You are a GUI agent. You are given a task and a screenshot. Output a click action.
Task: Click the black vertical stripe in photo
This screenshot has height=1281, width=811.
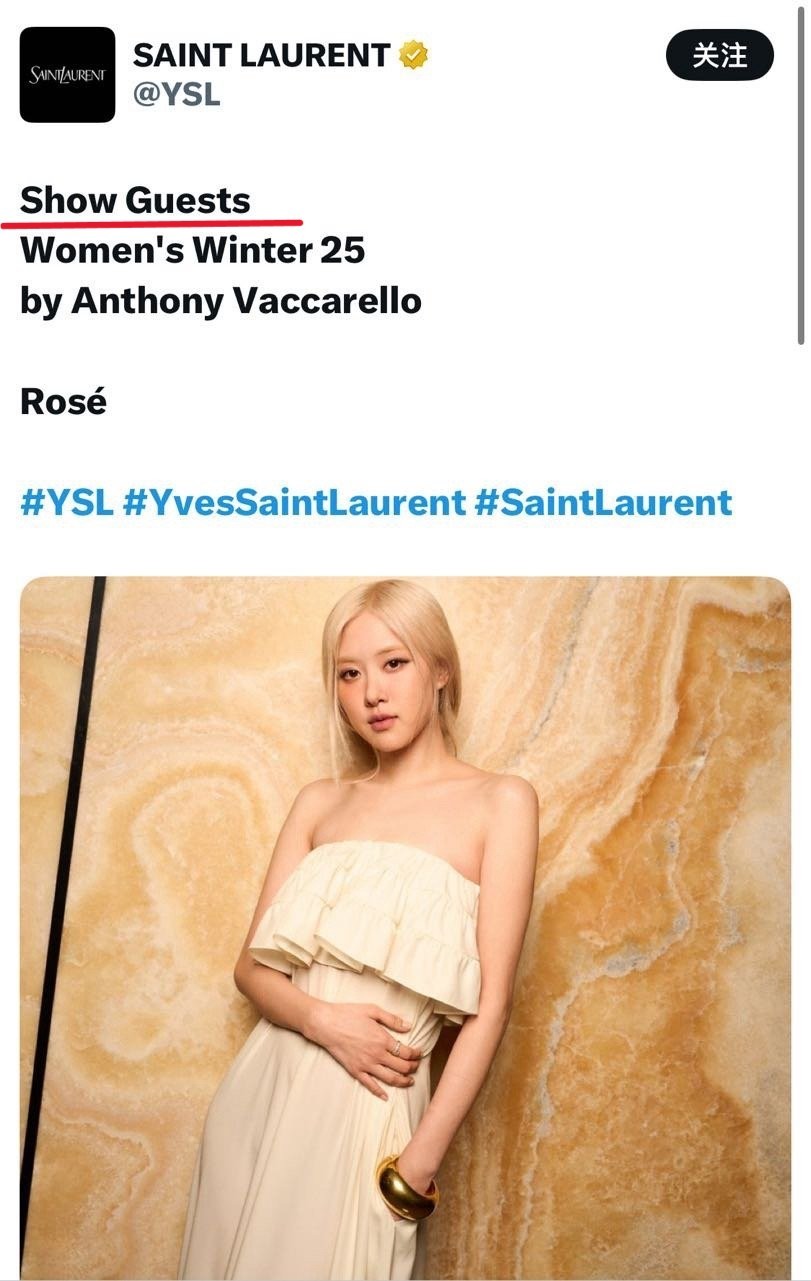pos(62,900)
